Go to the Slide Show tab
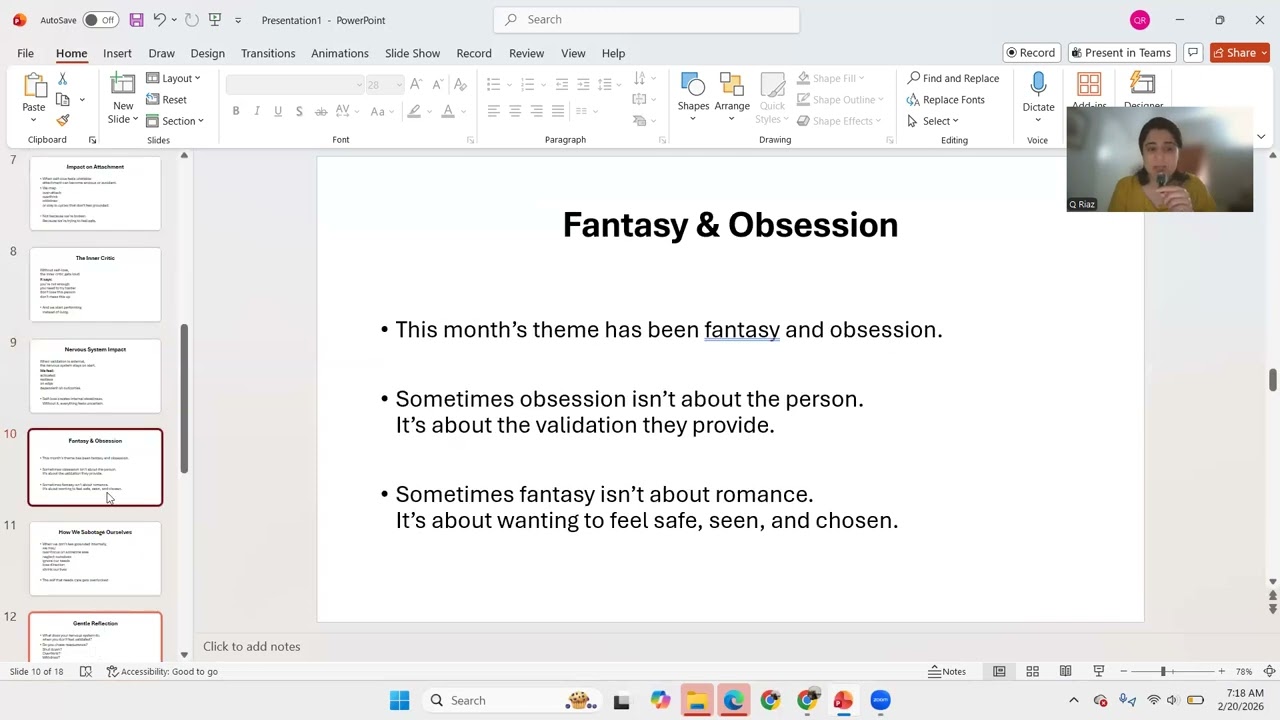This screenshot has height=720, width=1280. click(412, 53)
